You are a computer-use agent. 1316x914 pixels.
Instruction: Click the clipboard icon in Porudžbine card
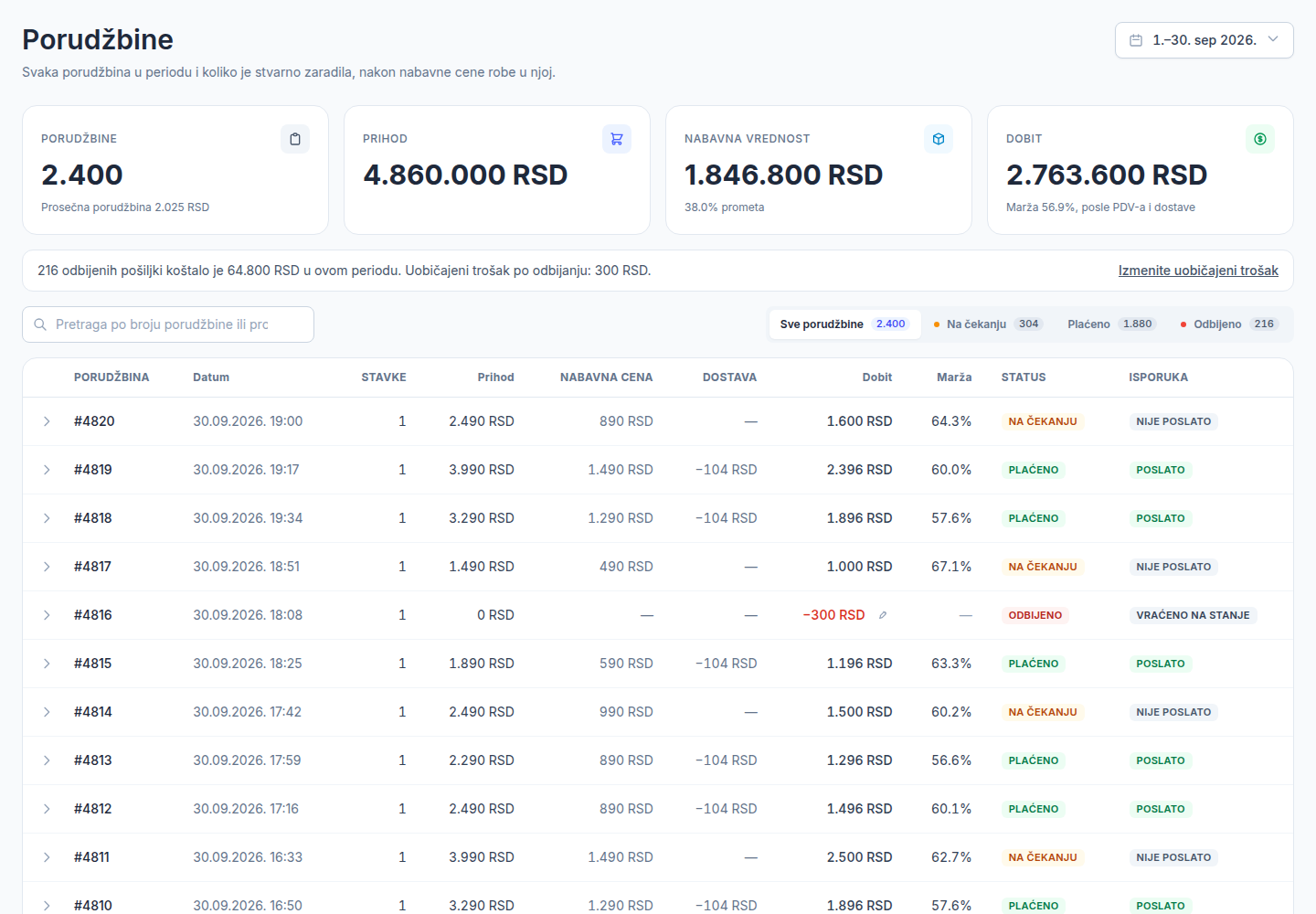point(295,139)
